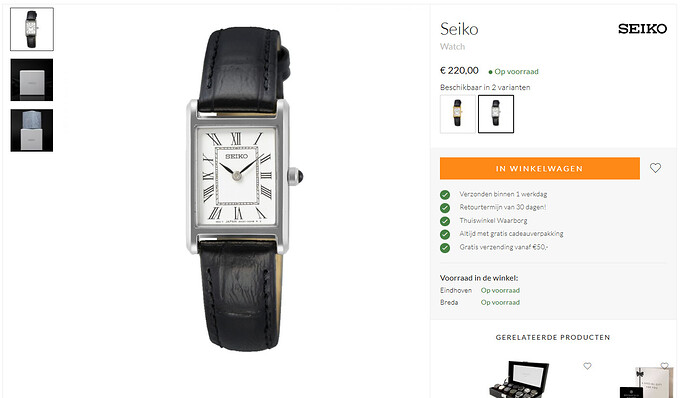The height and width of the screenshot is (398, 690).
Task: Click the Seiko product title
Action: click(459, 29)
